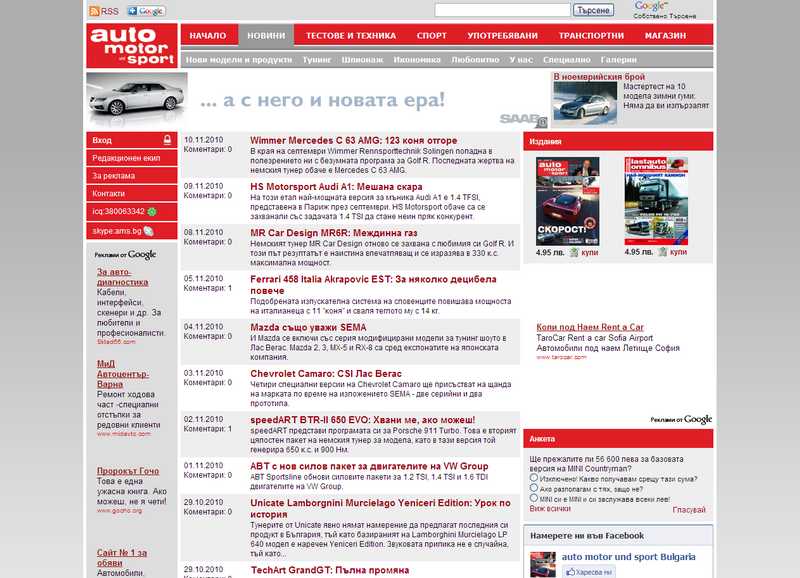Open the Галерии submenu item

point(618,60)
